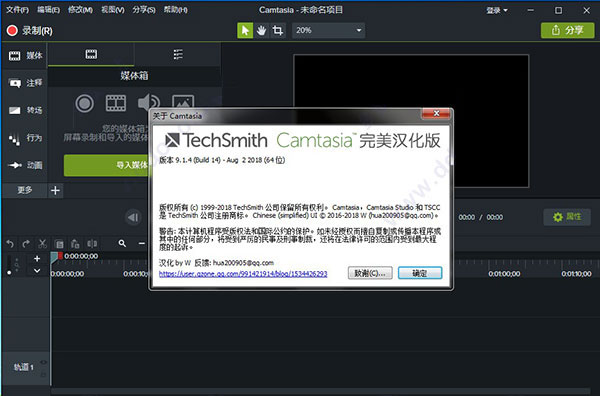Activate the hand pan tool
This screenshot has height=396, width=600.
click(261, 30)
